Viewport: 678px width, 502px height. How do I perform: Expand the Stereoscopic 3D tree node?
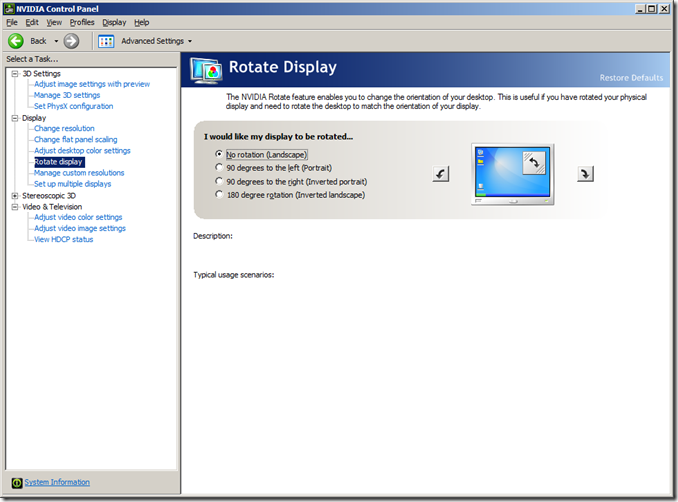(x=15, y=196)
